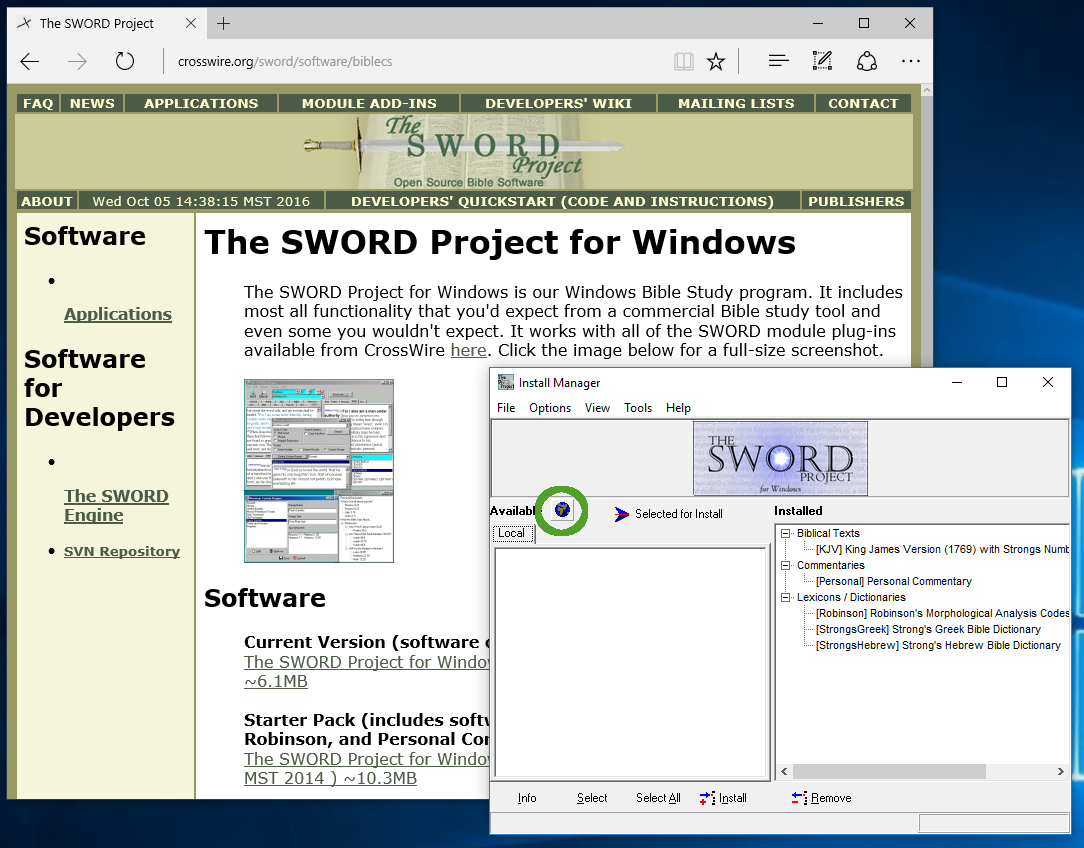Click the SWORD for Windows screenshot thumbnail
Screen dimensions: 1084x848
coord(319,470)
